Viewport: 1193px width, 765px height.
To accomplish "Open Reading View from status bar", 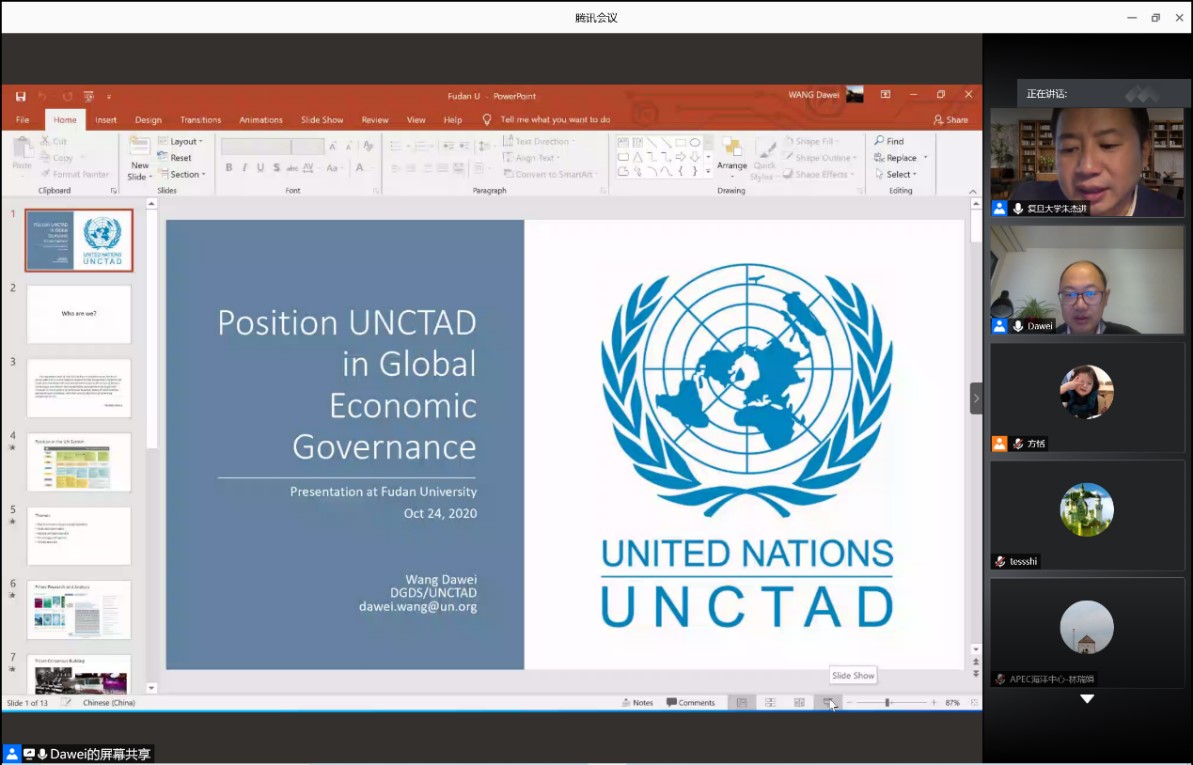I will point(799,703).
